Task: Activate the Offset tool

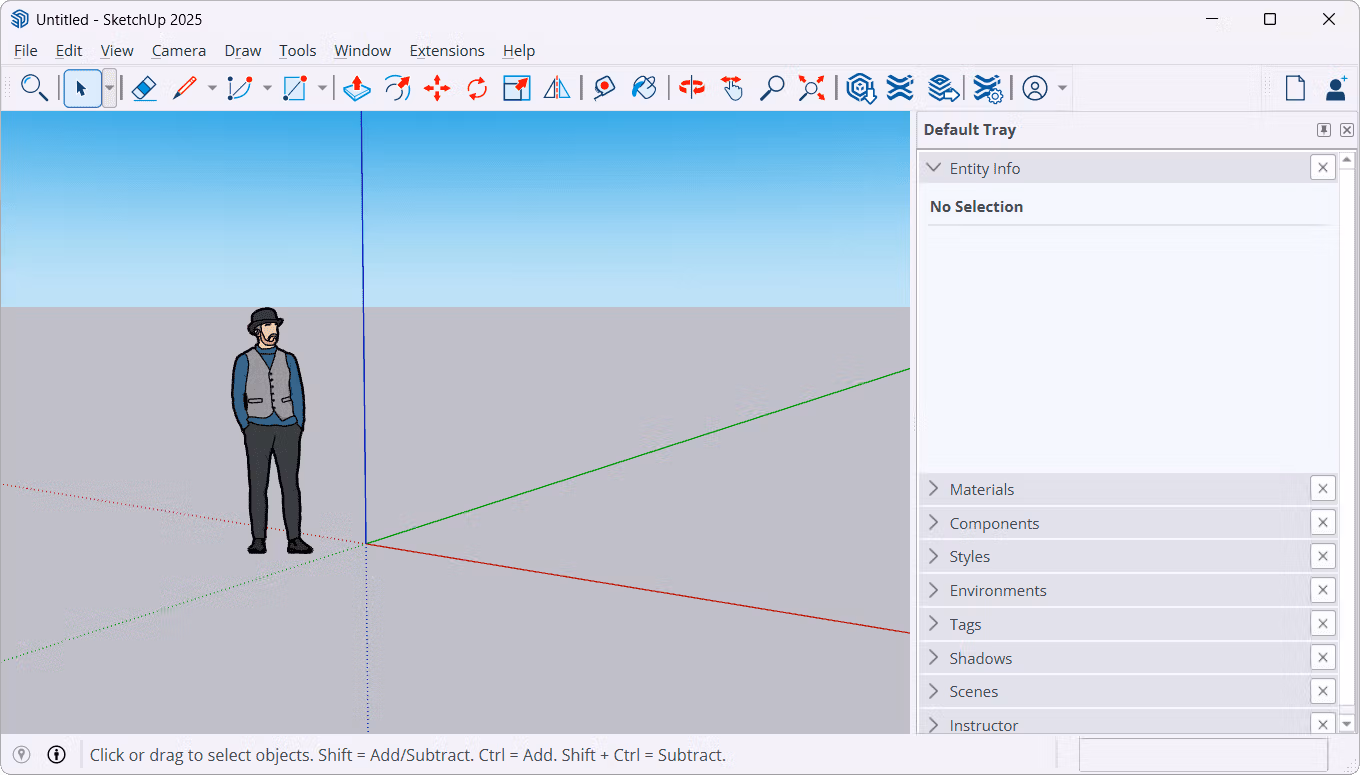Action: coord(397,88)
